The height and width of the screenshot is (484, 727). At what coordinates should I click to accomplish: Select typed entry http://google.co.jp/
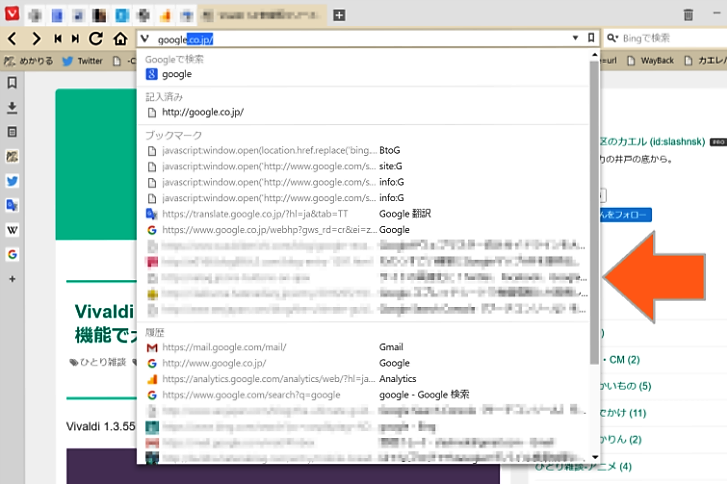tap(363, 112)
